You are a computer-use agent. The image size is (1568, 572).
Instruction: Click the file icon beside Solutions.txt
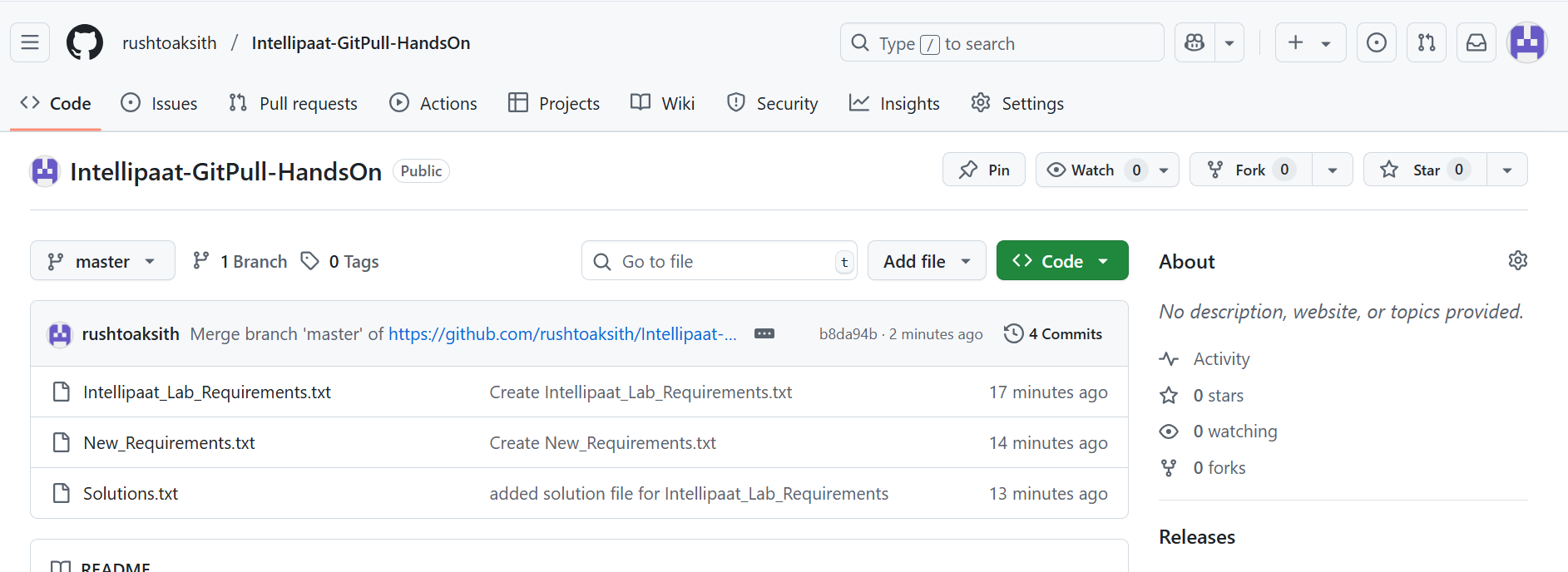(x=61, y=493)
